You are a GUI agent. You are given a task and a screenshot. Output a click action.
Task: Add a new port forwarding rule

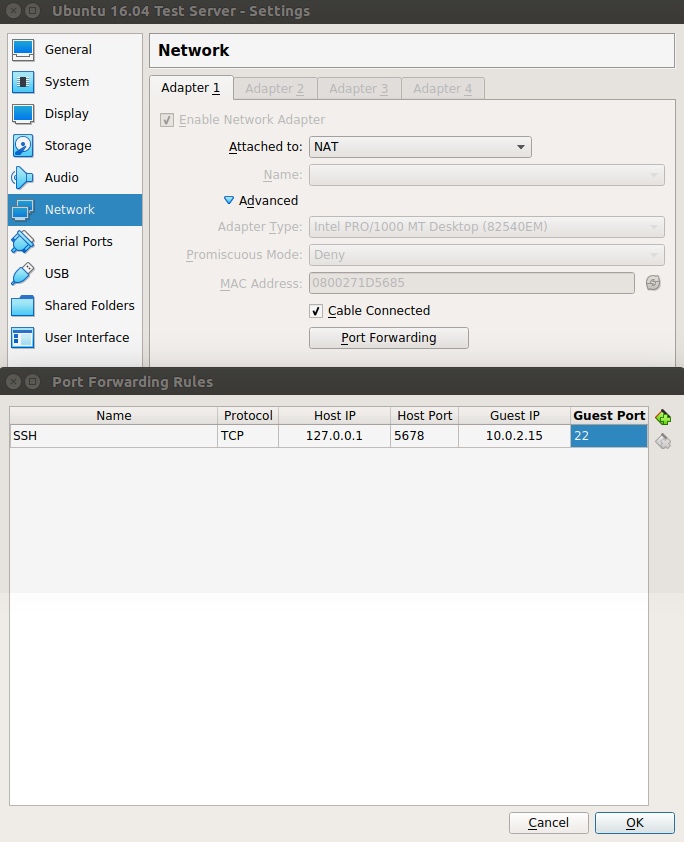coord(663,417)
